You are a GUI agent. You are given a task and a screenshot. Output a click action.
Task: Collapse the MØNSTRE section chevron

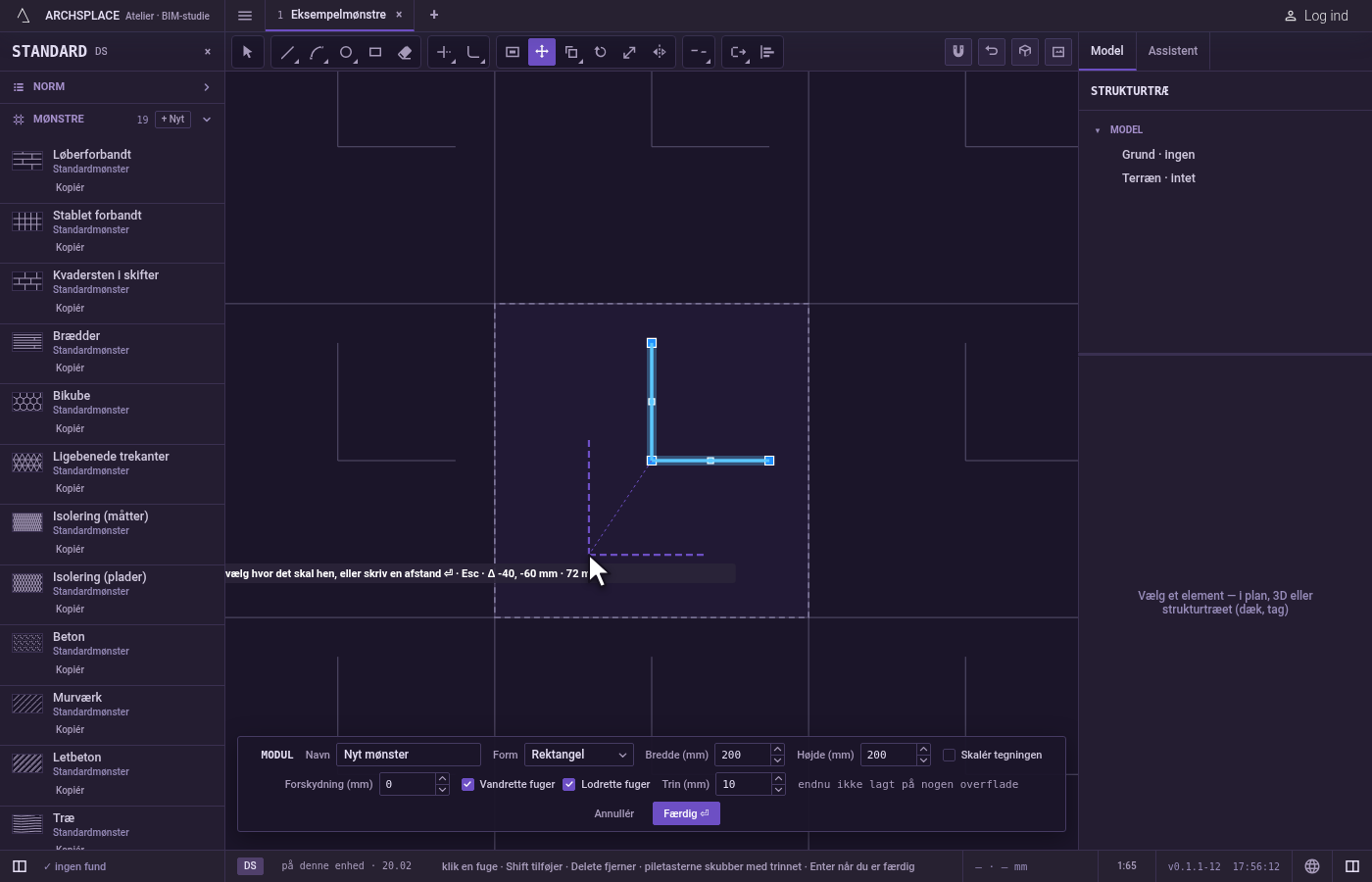pyautogui.click(x=207, y=120)
